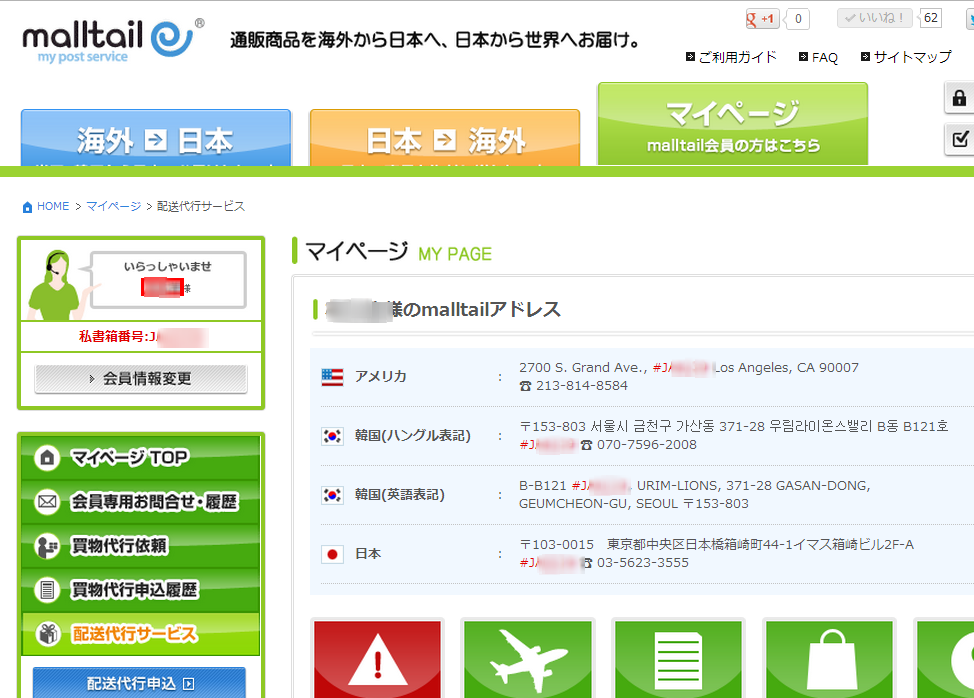Screen dimensions: 974x698
Task: Click the envelope icon in sidebar
Action: (x=47, y=501)
